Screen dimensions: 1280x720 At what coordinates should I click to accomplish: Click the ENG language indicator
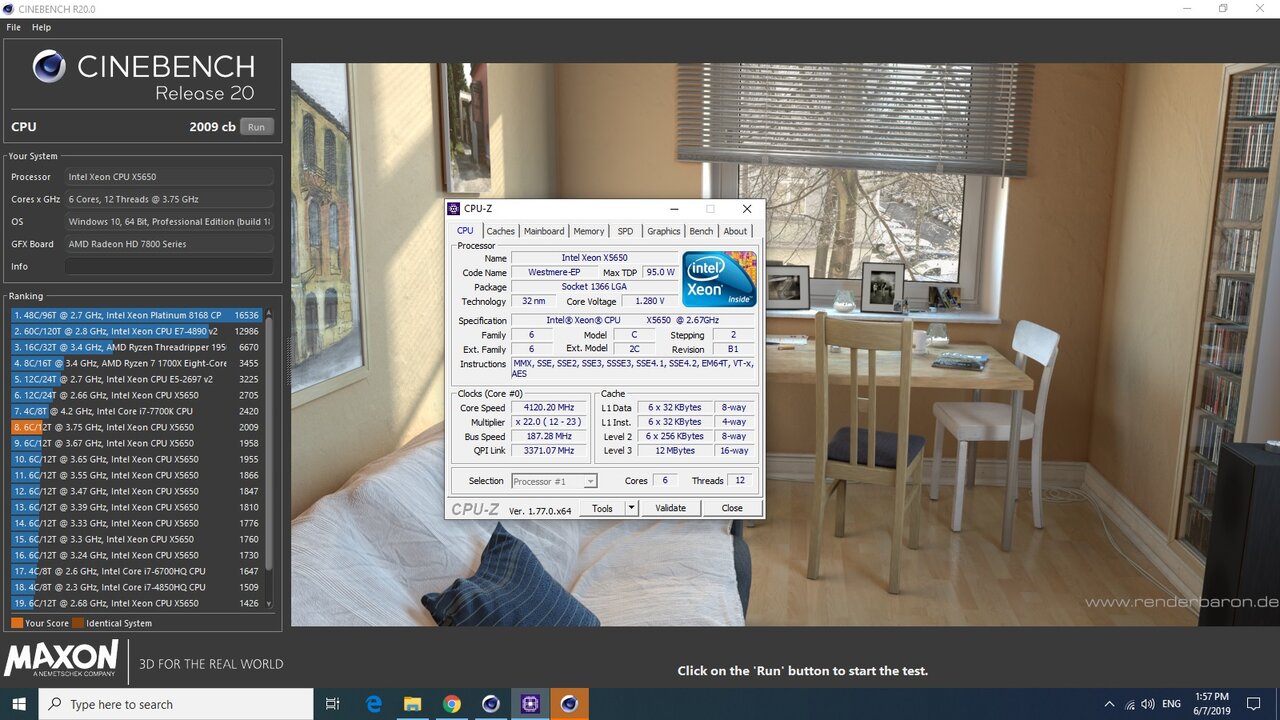[1171, 704]
